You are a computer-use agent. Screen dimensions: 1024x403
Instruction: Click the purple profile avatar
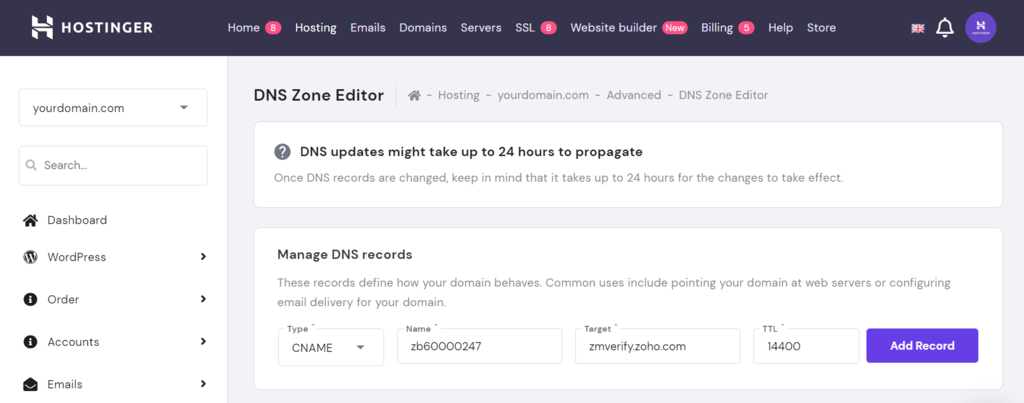click(x=980, y=28)
